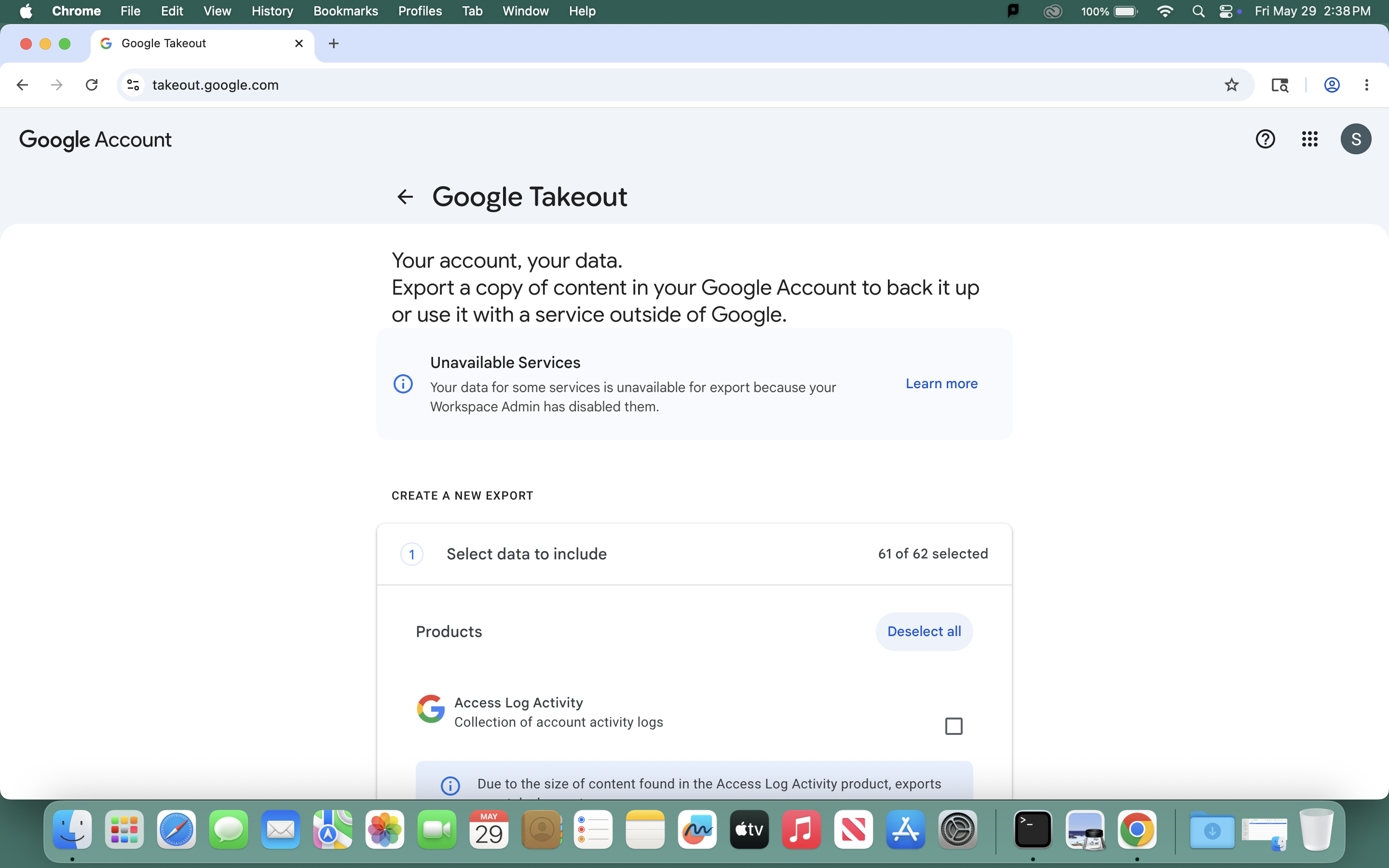Open the App Store from the dock

pos(905,829)
